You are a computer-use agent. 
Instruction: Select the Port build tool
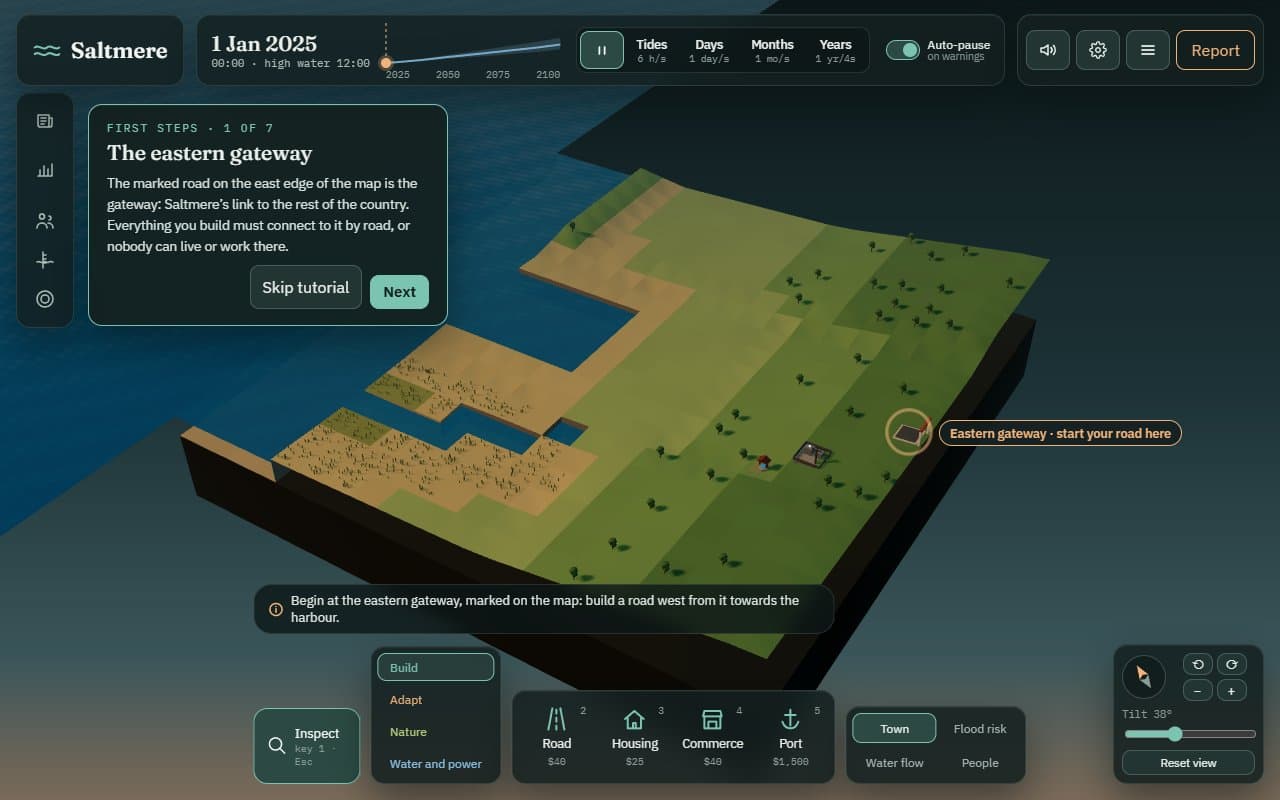pyautogui.click(x=791, y=736)
